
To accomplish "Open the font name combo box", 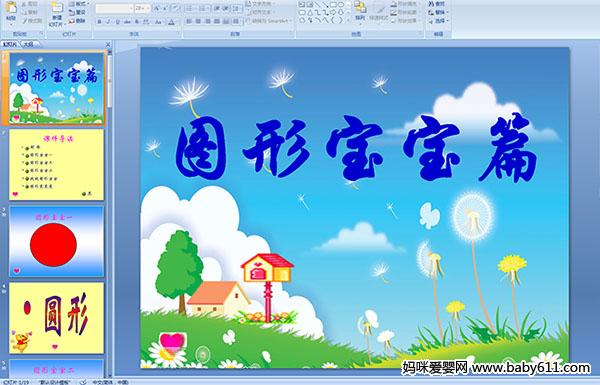I will [x=114, y=8].
